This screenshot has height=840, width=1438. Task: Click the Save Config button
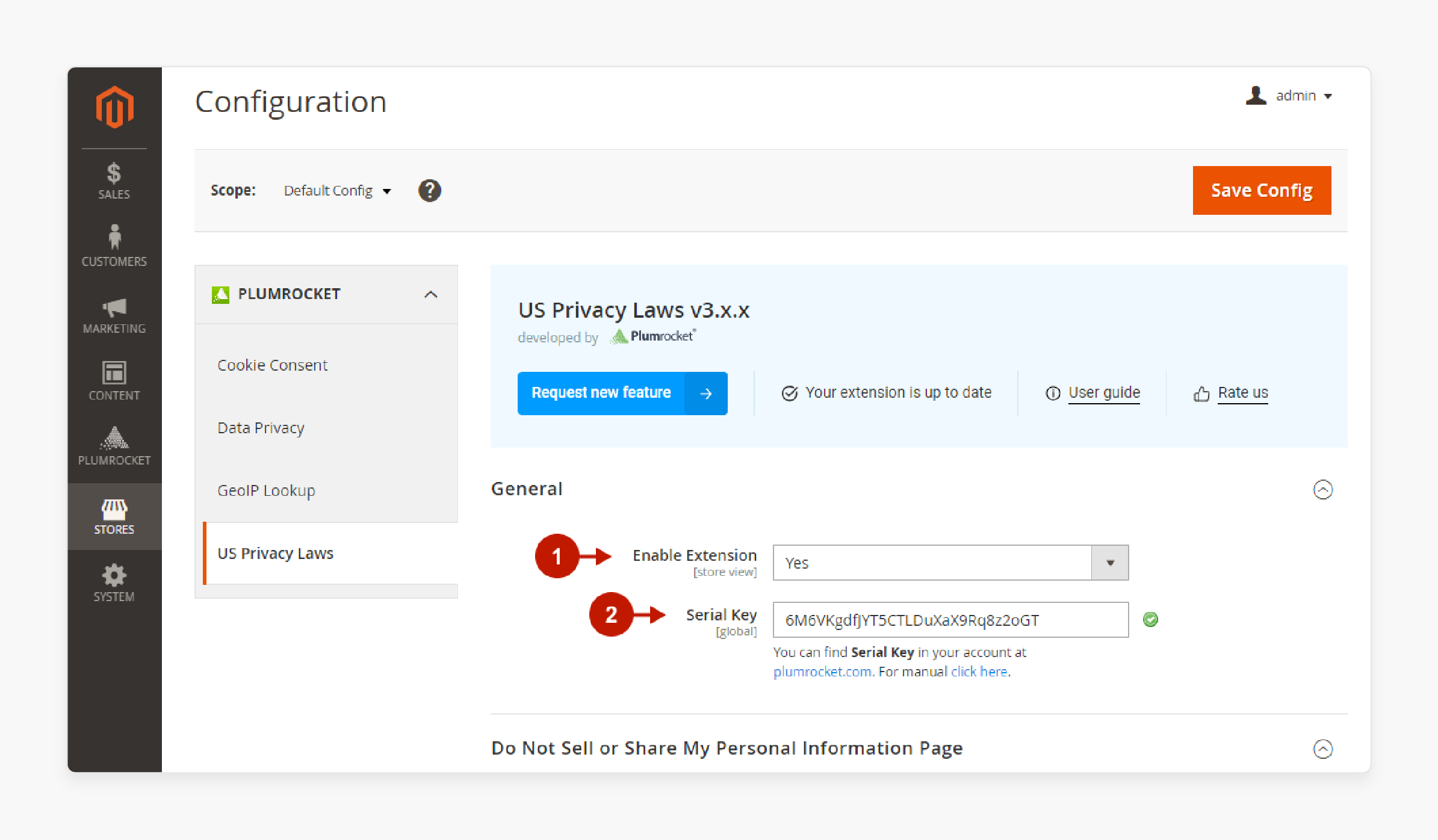click(1262, 190)
